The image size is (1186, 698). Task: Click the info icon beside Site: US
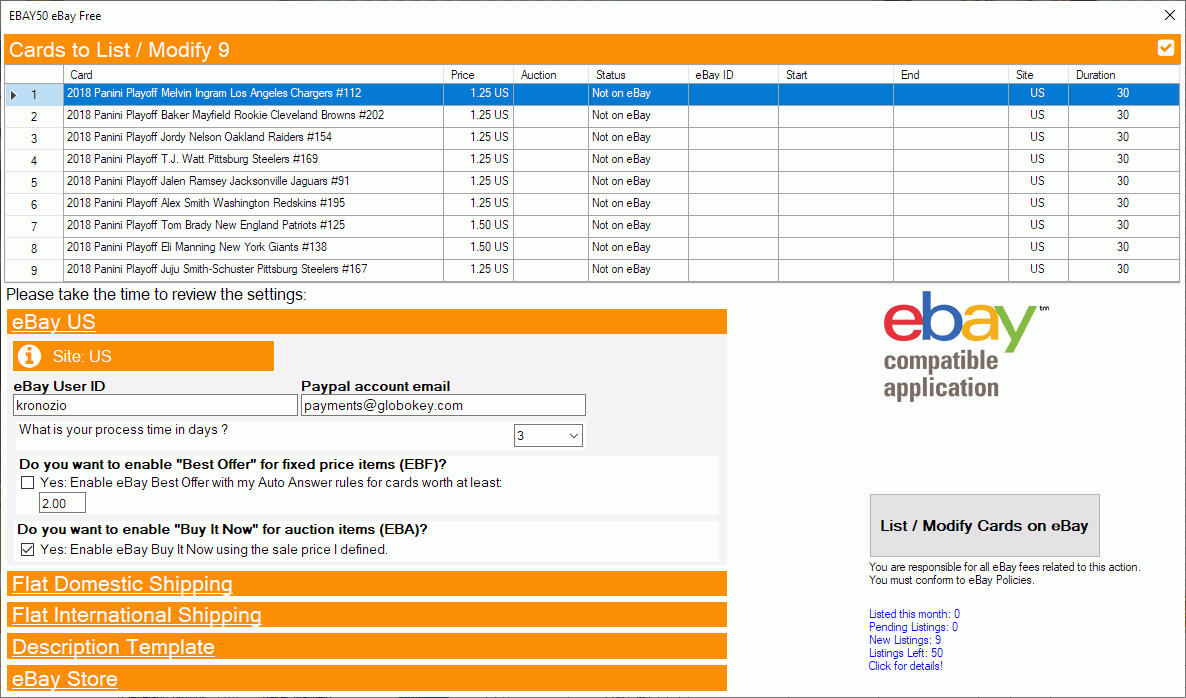click(29, 356)
